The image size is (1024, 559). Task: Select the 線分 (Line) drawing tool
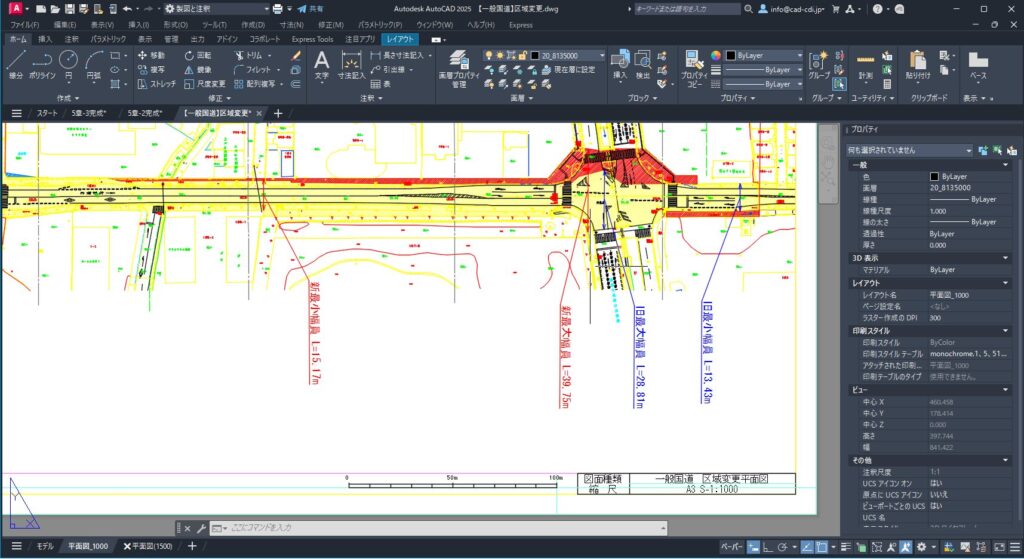[x=15, y=63]
